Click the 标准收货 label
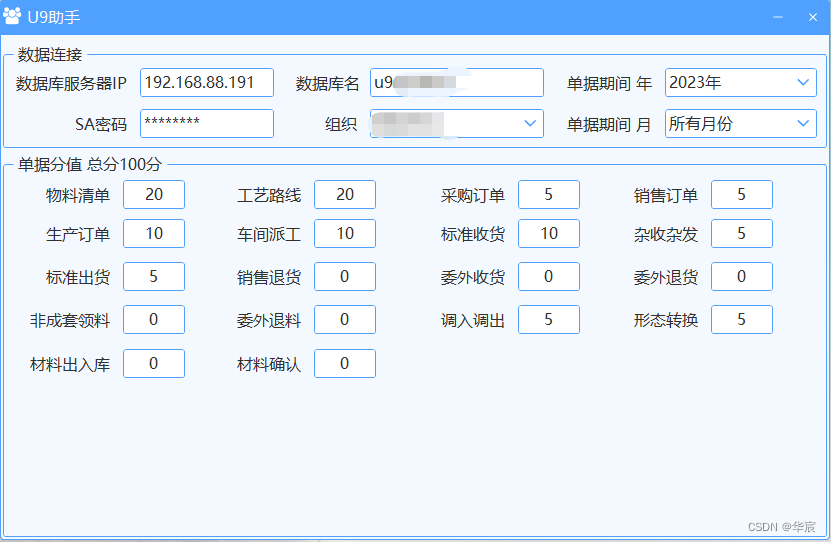The height and width of the screenshot is (542, 831). tap(473, 234)
